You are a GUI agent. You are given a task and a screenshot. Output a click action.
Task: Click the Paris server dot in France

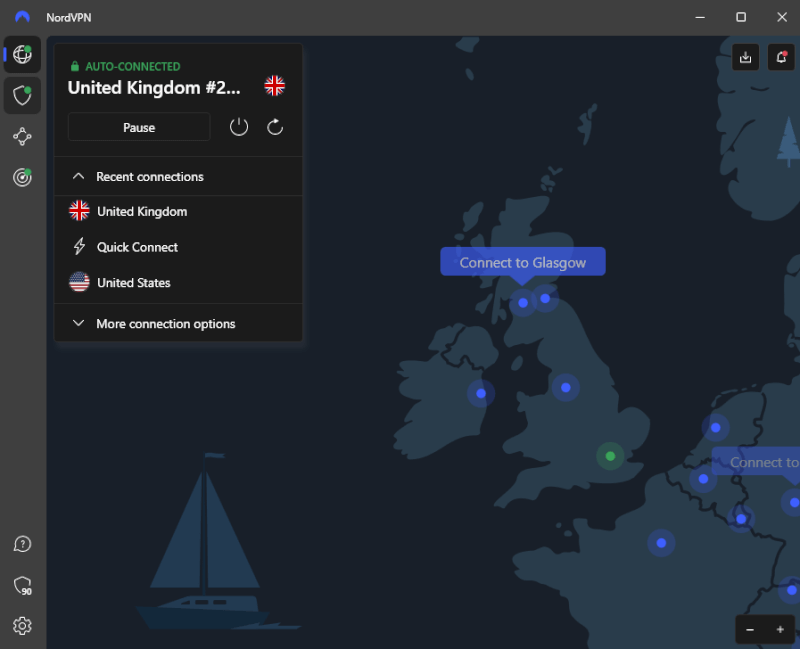[661, 543]
